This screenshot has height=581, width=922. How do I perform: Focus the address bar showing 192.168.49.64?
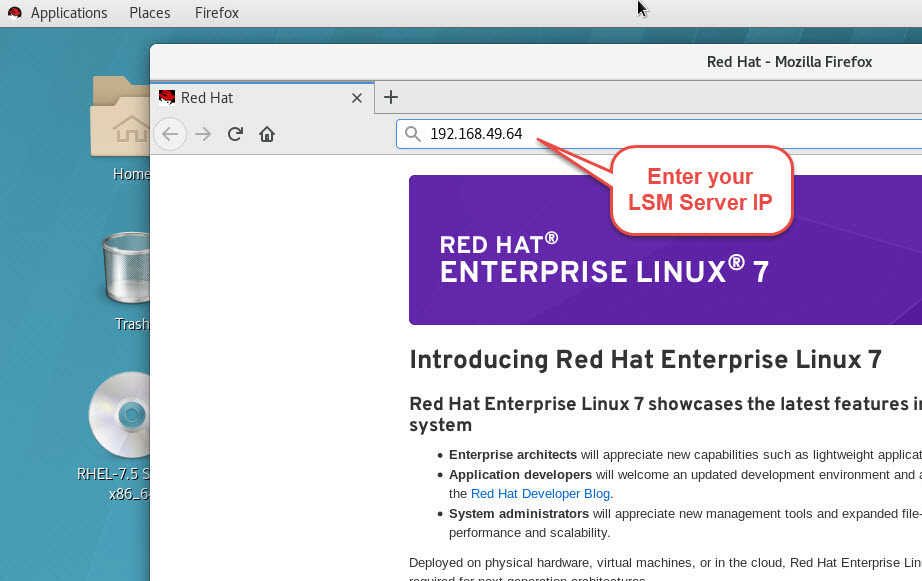[650, 134]
